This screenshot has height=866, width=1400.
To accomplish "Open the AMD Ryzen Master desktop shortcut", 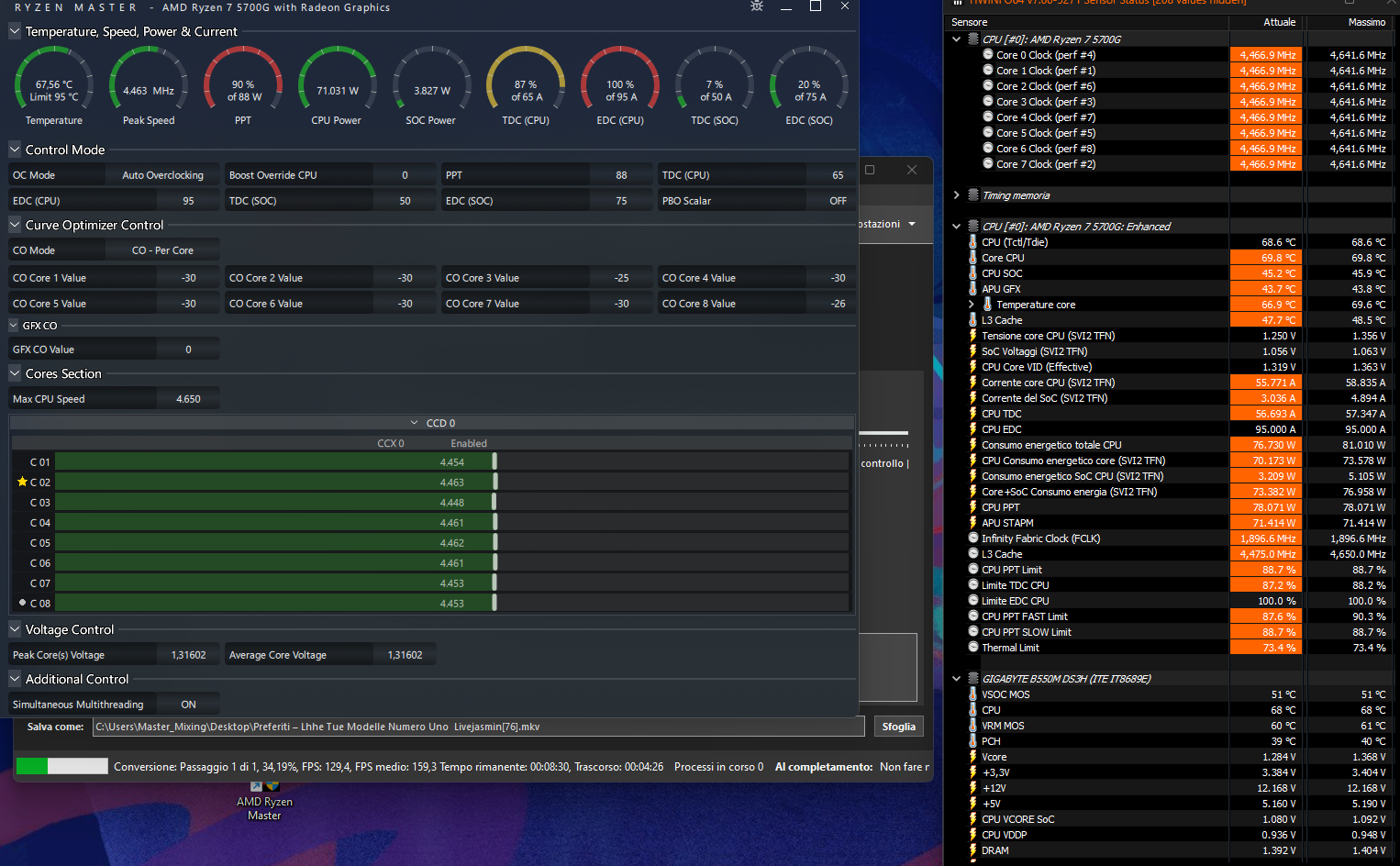I will 264,801.
